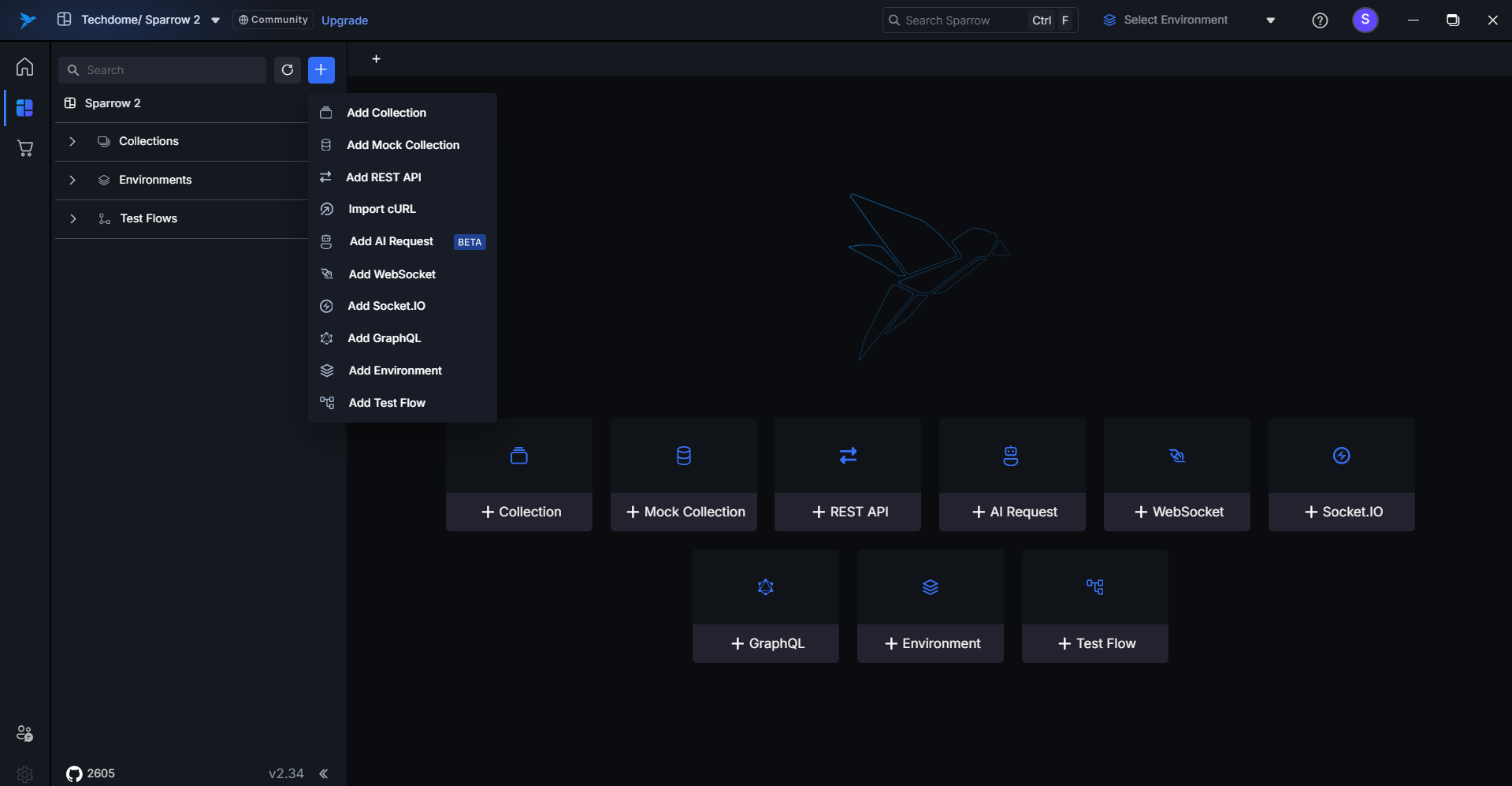Choose Import cURL from the menu
Viewport: 1512px width, 786px height.
[381, 209]
